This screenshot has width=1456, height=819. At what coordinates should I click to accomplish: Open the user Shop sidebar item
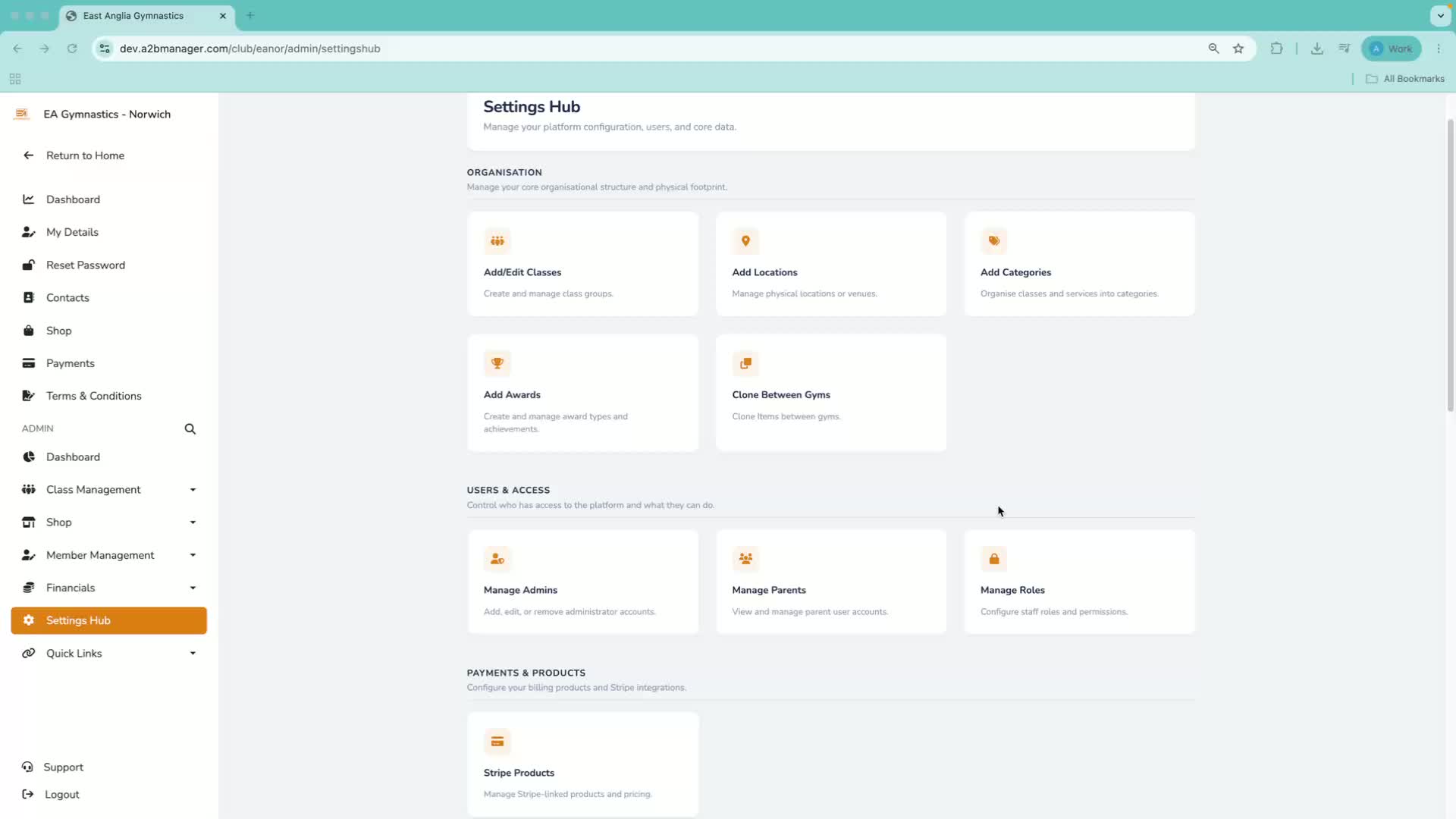108,331
